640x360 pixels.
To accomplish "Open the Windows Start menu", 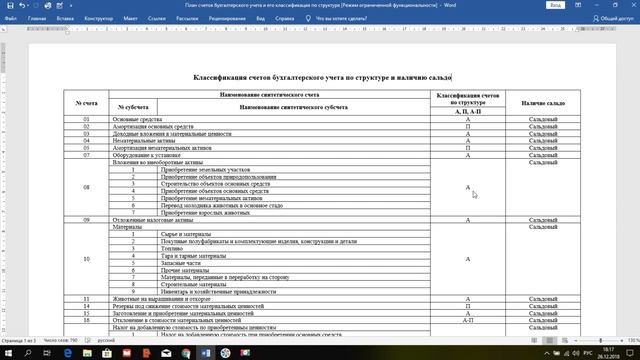I will [x=8, y=353].
